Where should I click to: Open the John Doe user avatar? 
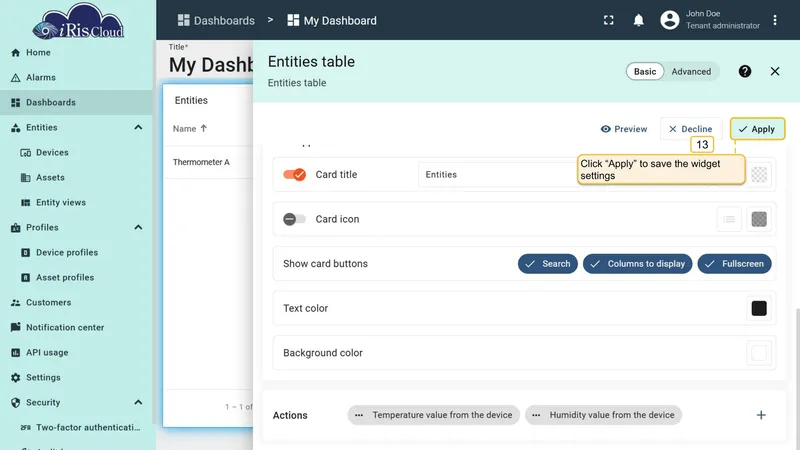[x=669, y=20]
